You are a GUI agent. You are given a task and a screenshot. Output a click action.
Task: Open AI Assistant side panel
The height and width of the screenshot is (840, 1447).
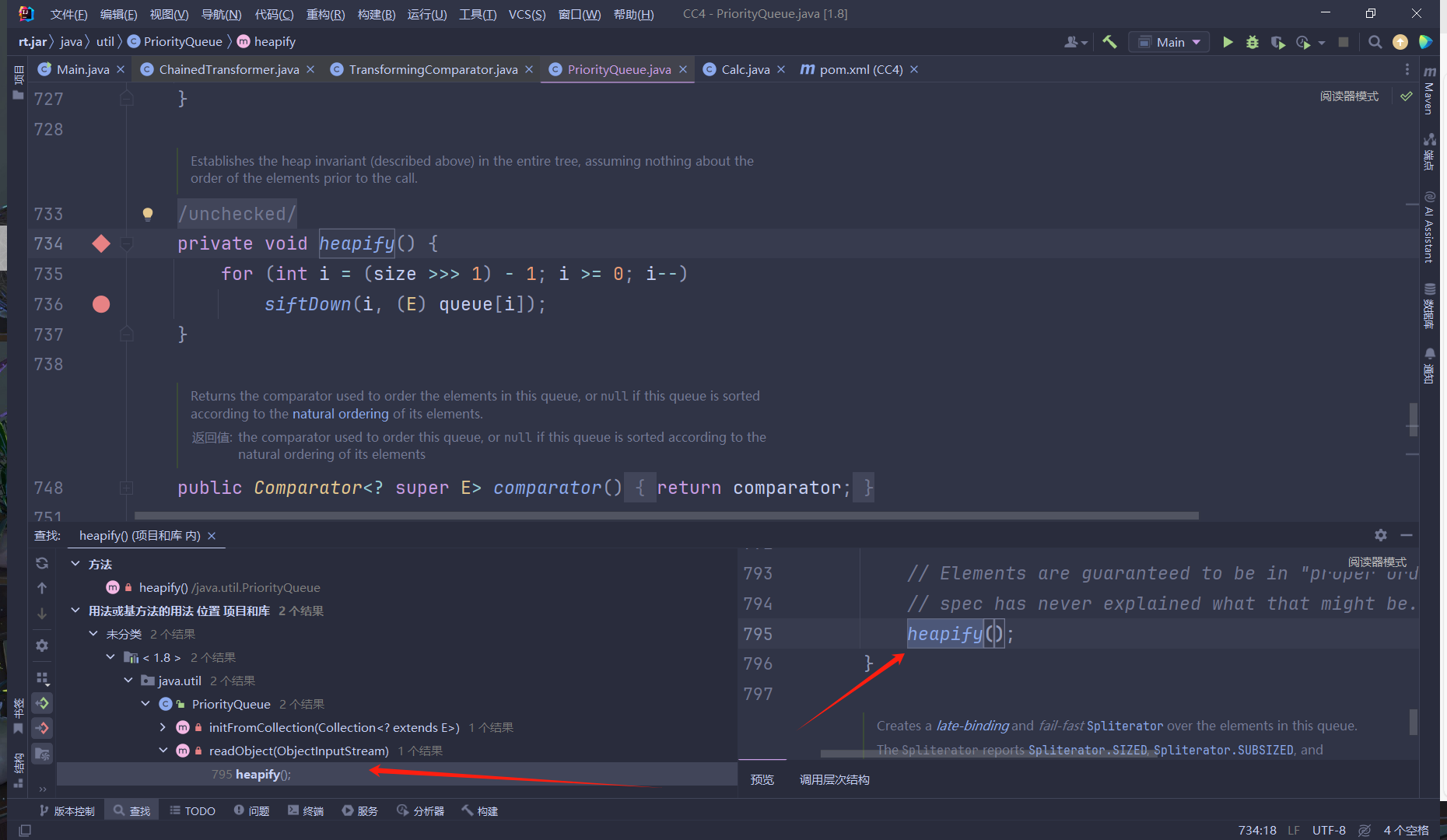click(x=1430, y=227)
